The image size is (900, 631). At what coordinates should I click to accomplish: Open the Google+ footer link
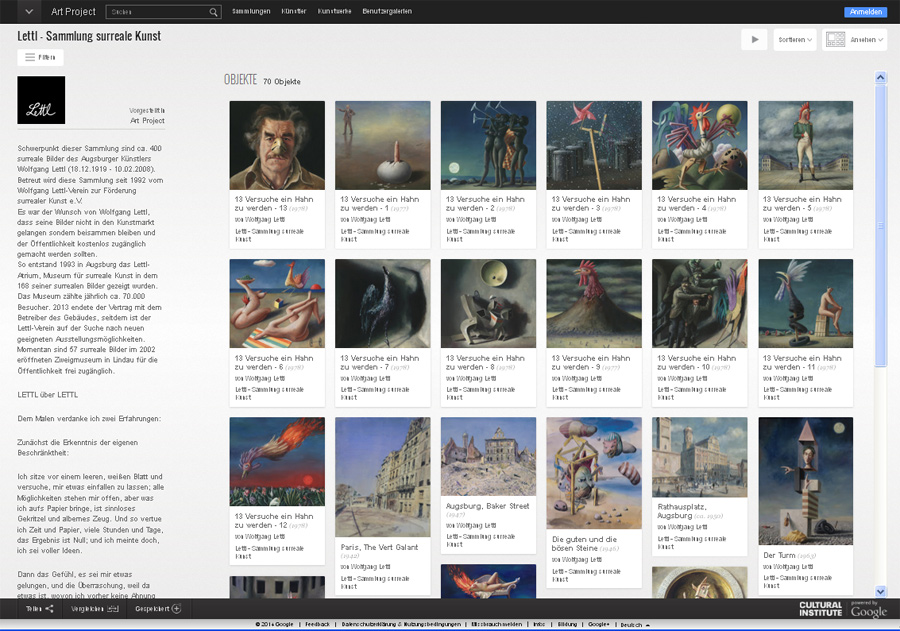[x=599, y=624]
